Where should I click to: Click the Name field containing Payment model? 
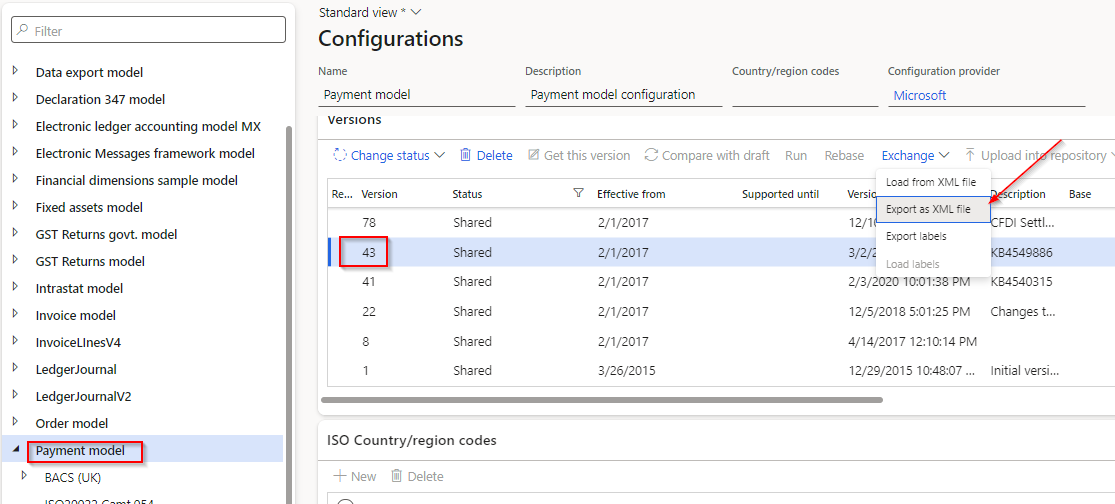tap(416, 95)
